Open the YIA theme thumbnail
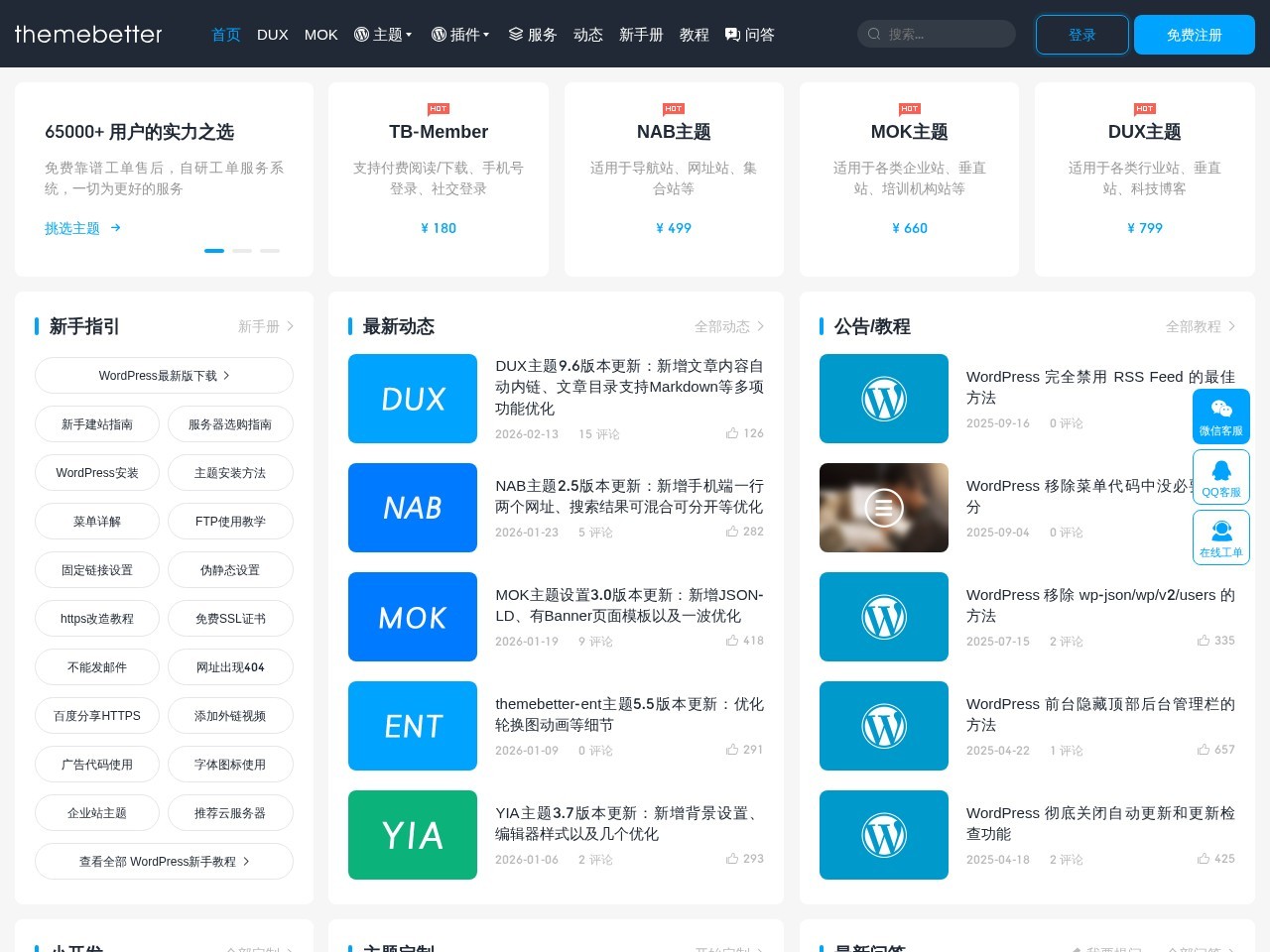 [x=413, y=835]
